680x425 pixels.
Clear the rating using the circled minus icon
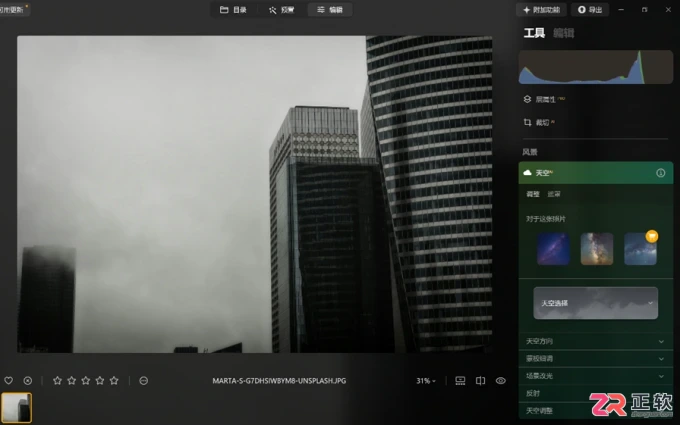144,381
